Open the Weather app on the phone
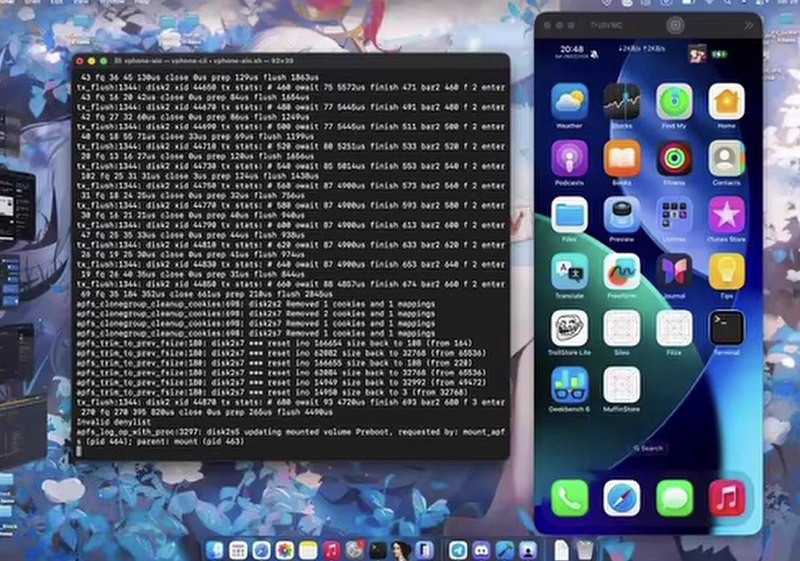The height and width of the screenshot is (561, 800). [x=569, y=102]
